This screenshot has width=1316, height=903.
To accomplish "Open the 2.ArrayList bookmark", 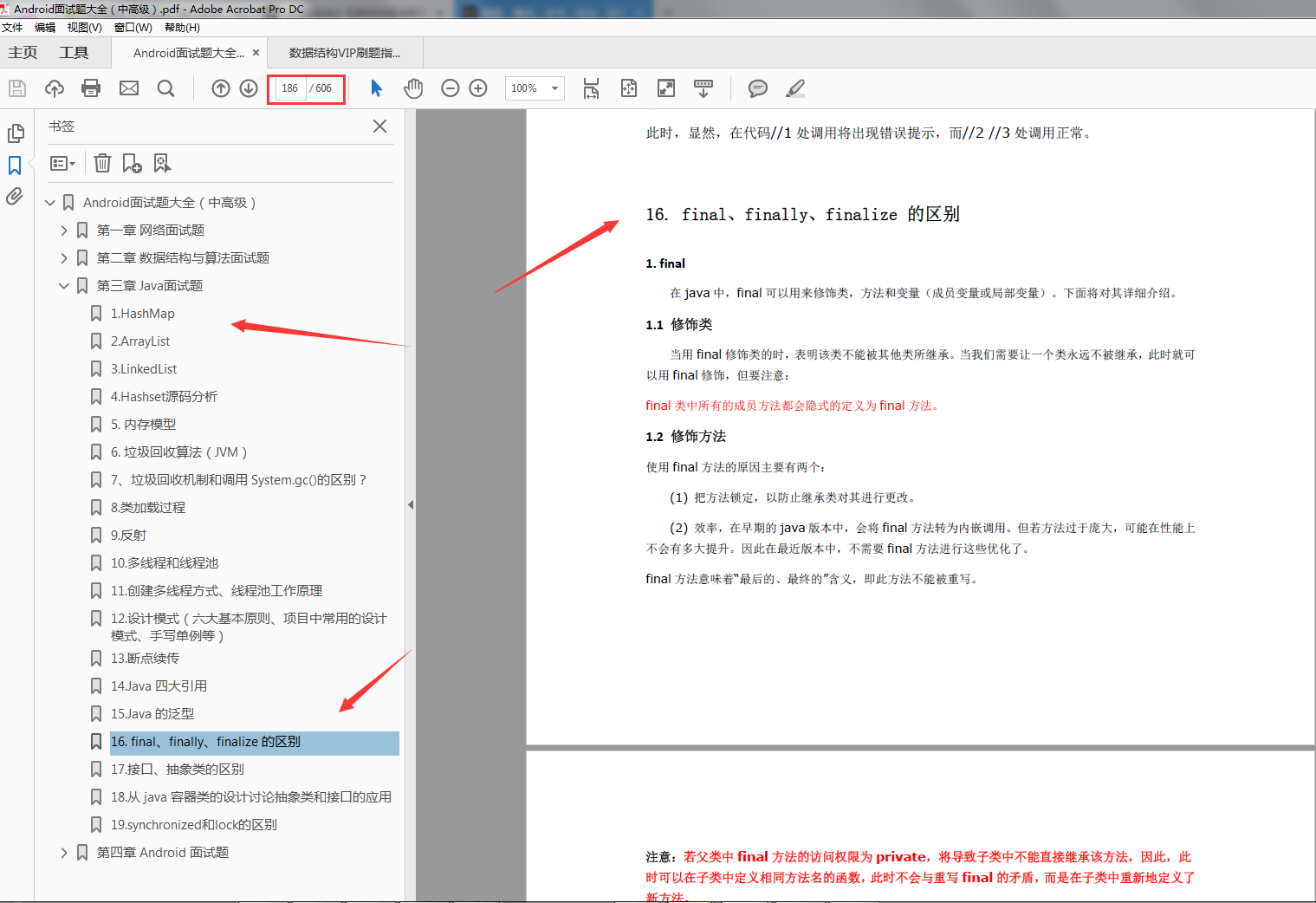I will coord(140,341).
